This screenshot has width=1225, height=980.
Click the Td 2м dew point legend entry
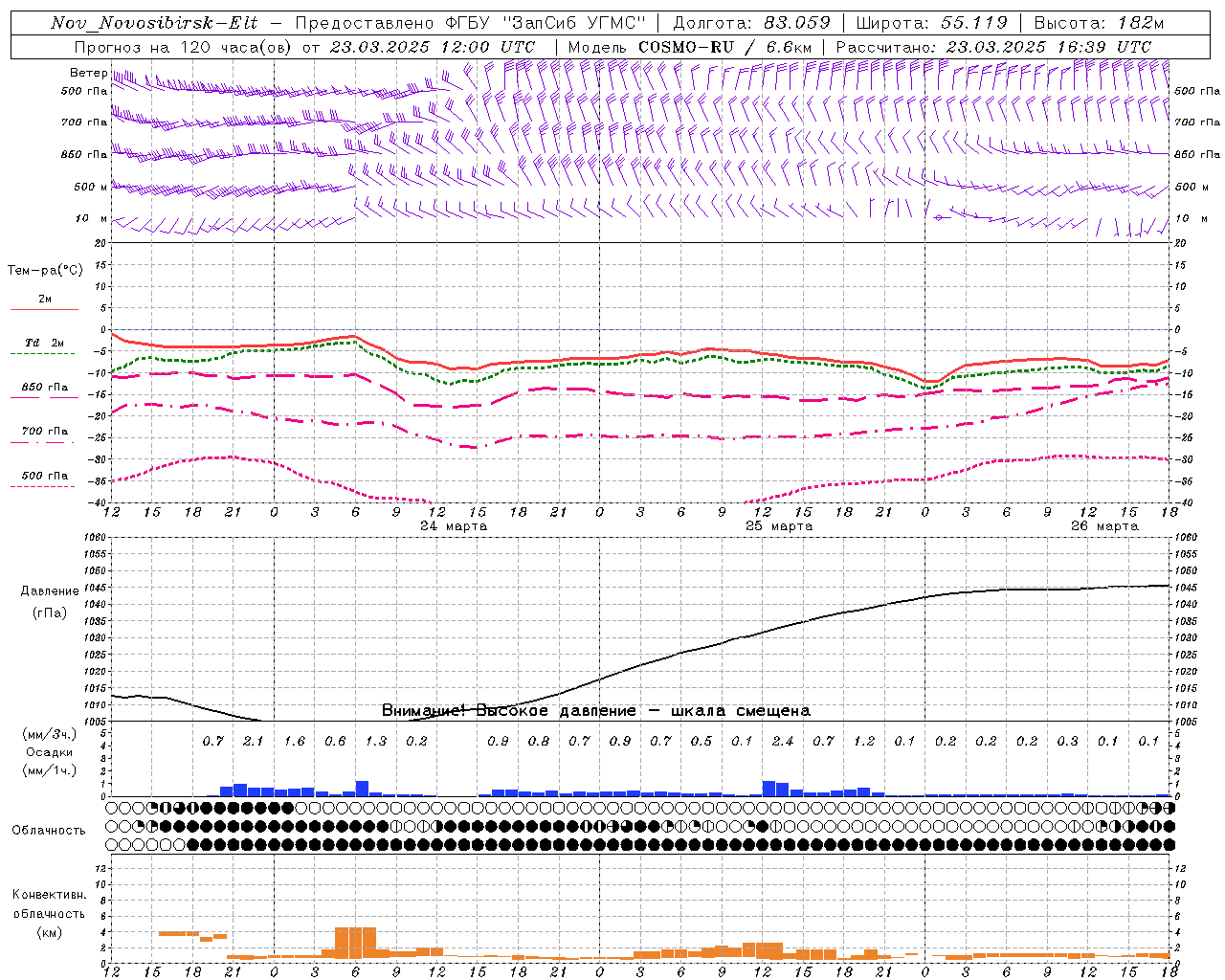pyautogui.click(x=45, y=343)
